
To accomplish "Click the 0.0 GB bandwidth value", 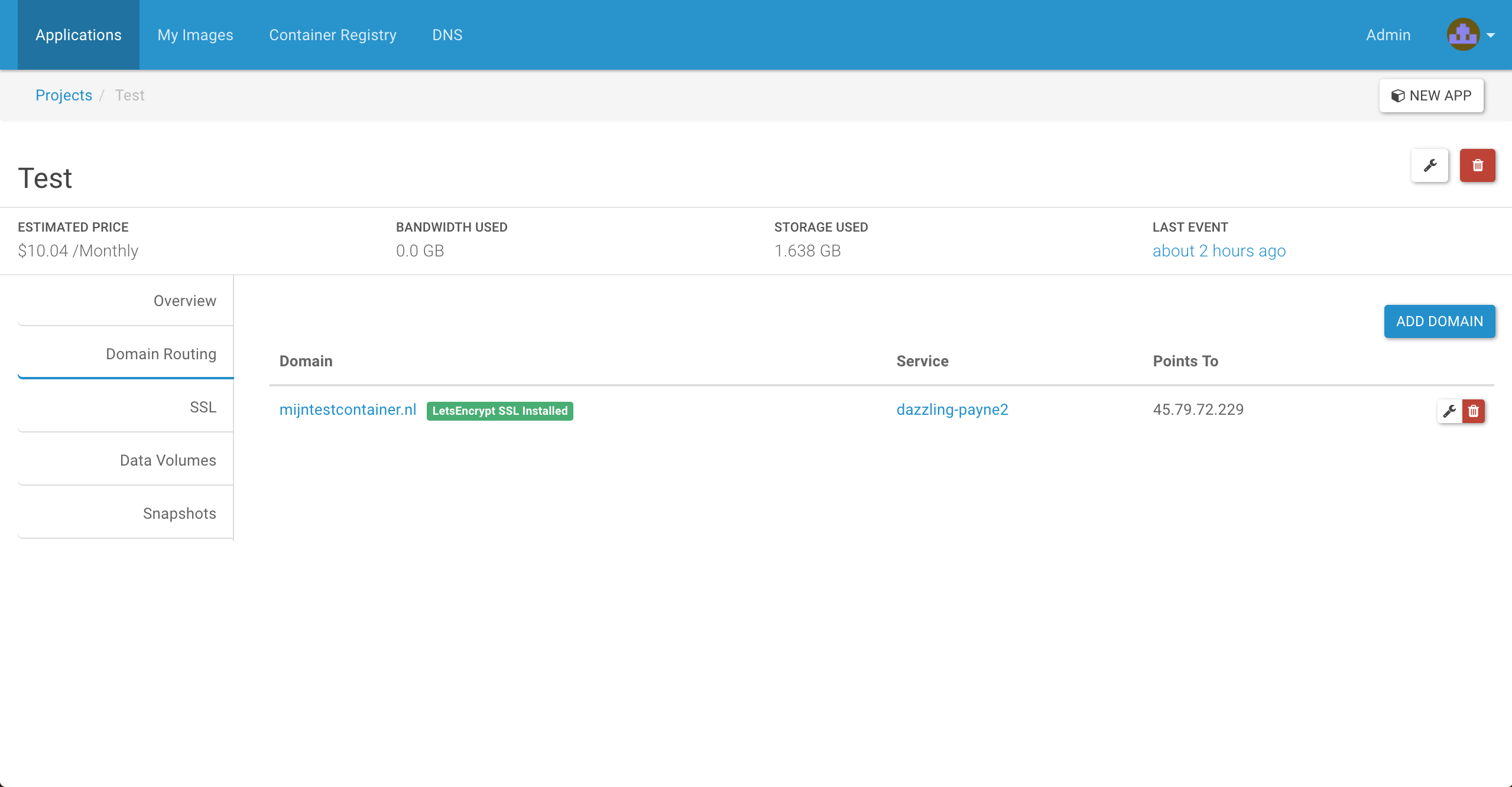I will [420, 251].
